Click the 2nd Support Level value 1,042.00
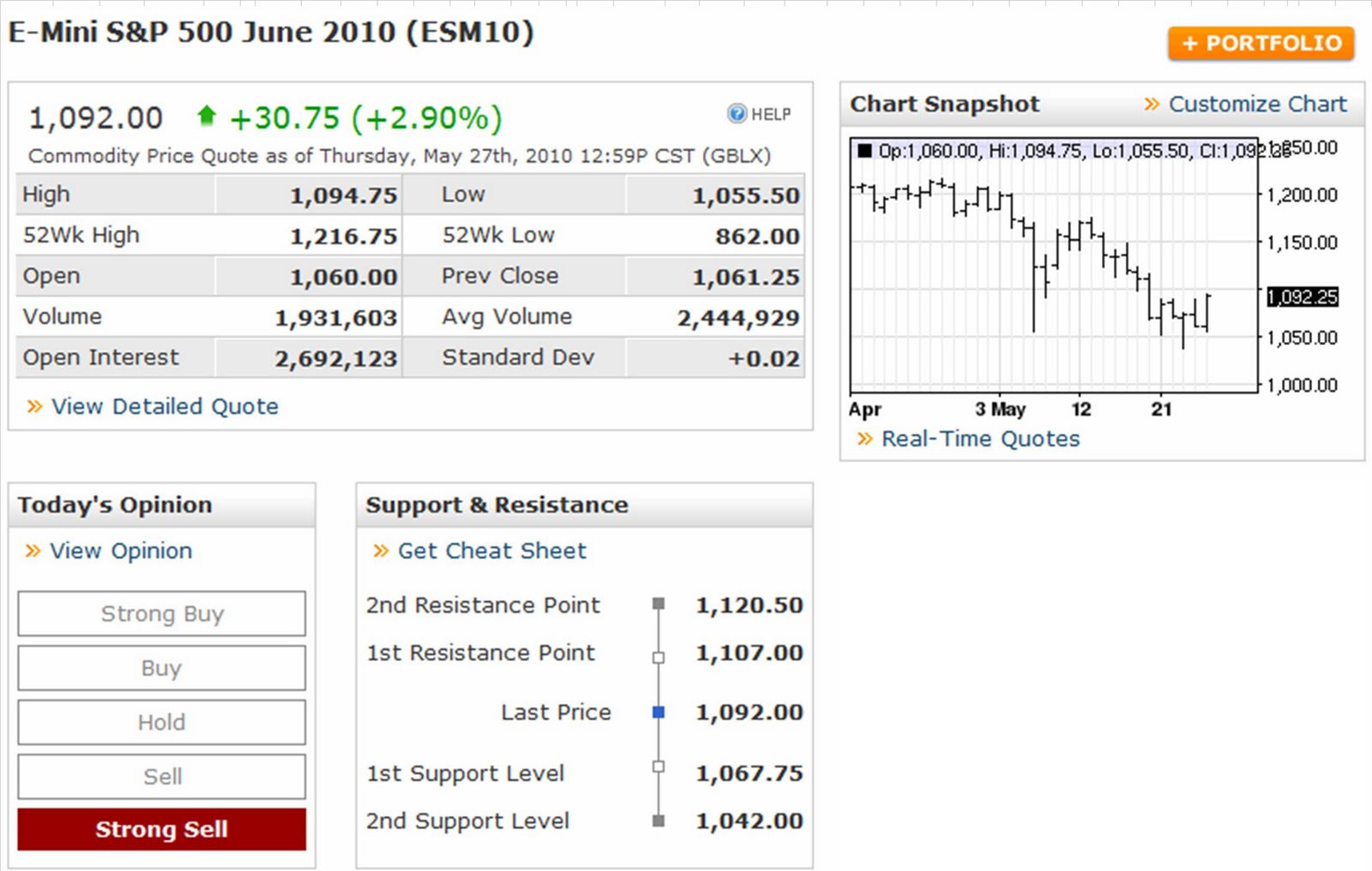This screenshot has height=871, width=1372. [x=749, y=821]
